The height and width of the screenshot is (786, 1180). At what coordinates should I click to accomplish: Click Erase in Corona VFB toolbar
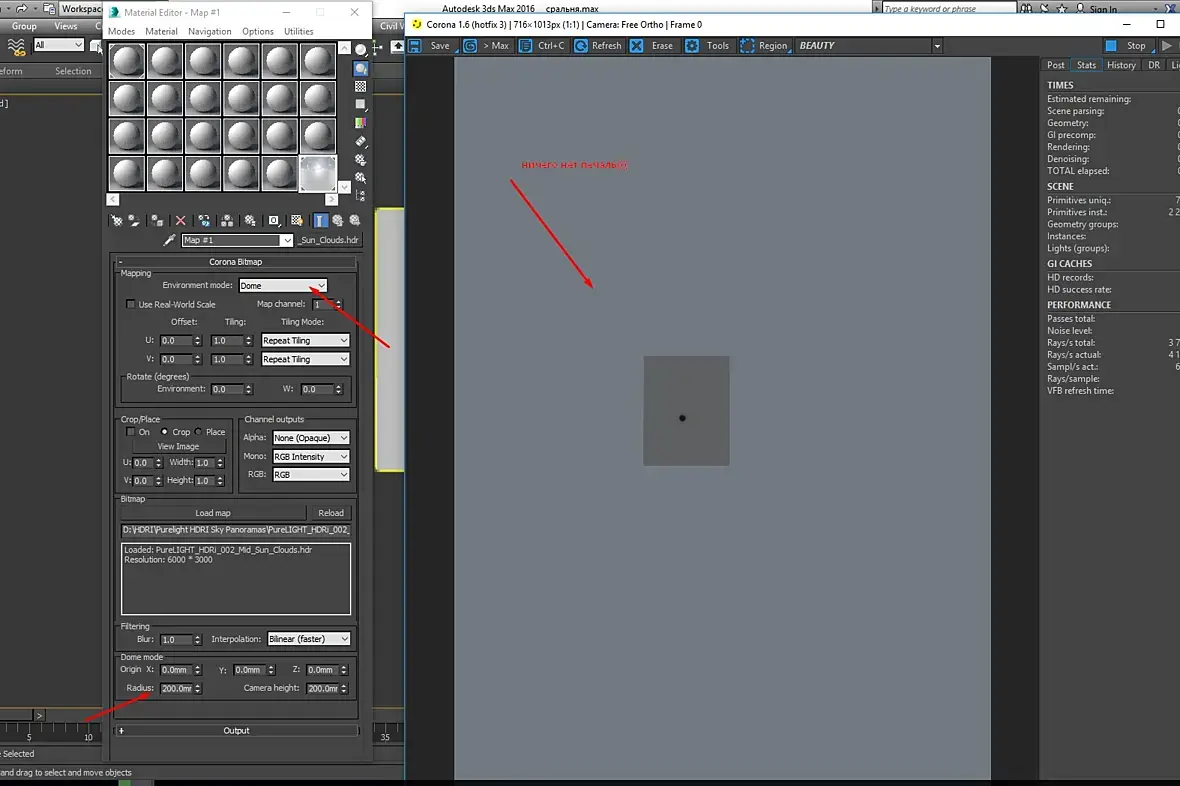[x=652, y=46]
